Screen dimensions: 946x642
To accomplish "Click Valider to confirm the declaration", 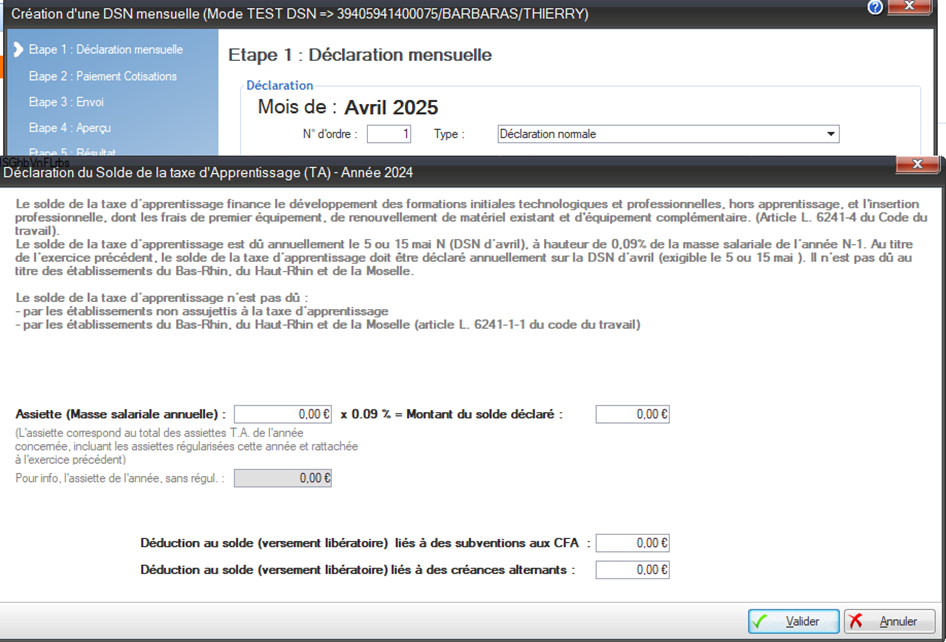I will tap(793, 621).
